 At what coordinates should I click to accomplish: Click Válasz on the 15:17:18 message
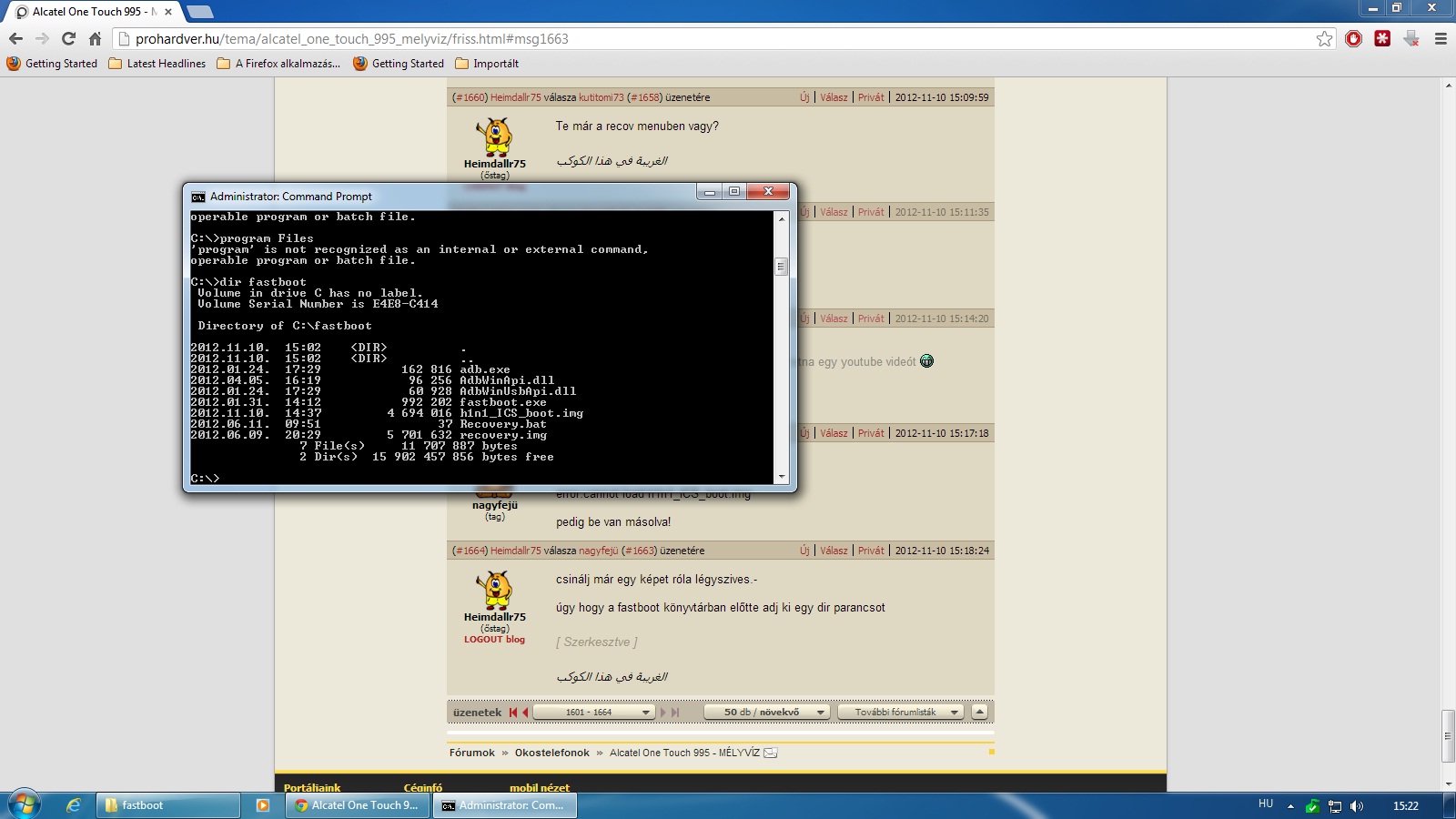pos(834,433)
